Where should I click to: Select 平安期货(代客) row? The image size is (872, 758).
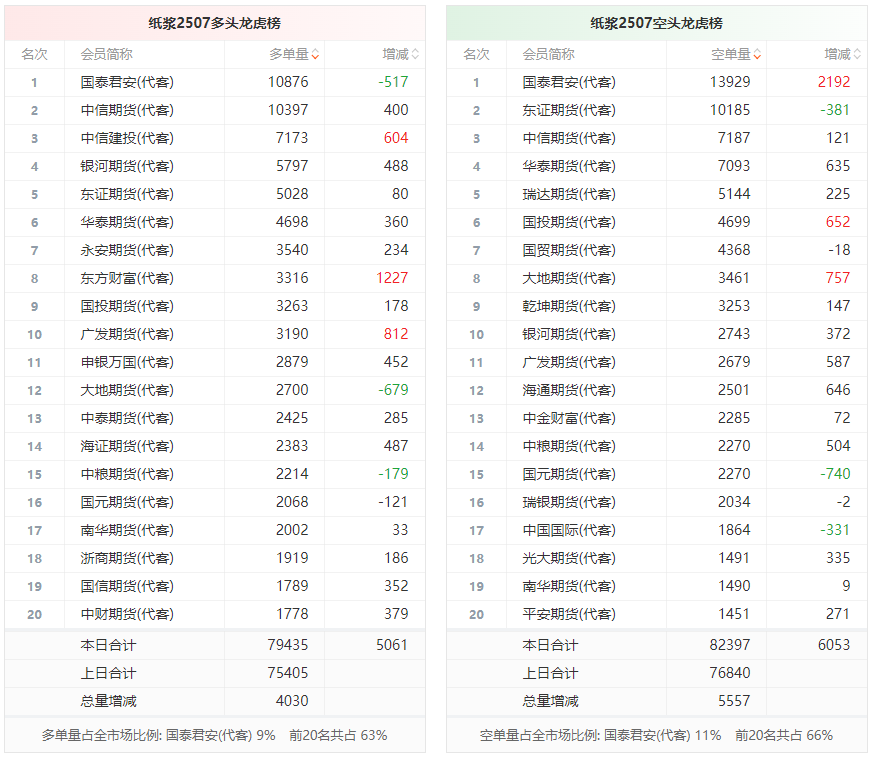click(656, 614)
